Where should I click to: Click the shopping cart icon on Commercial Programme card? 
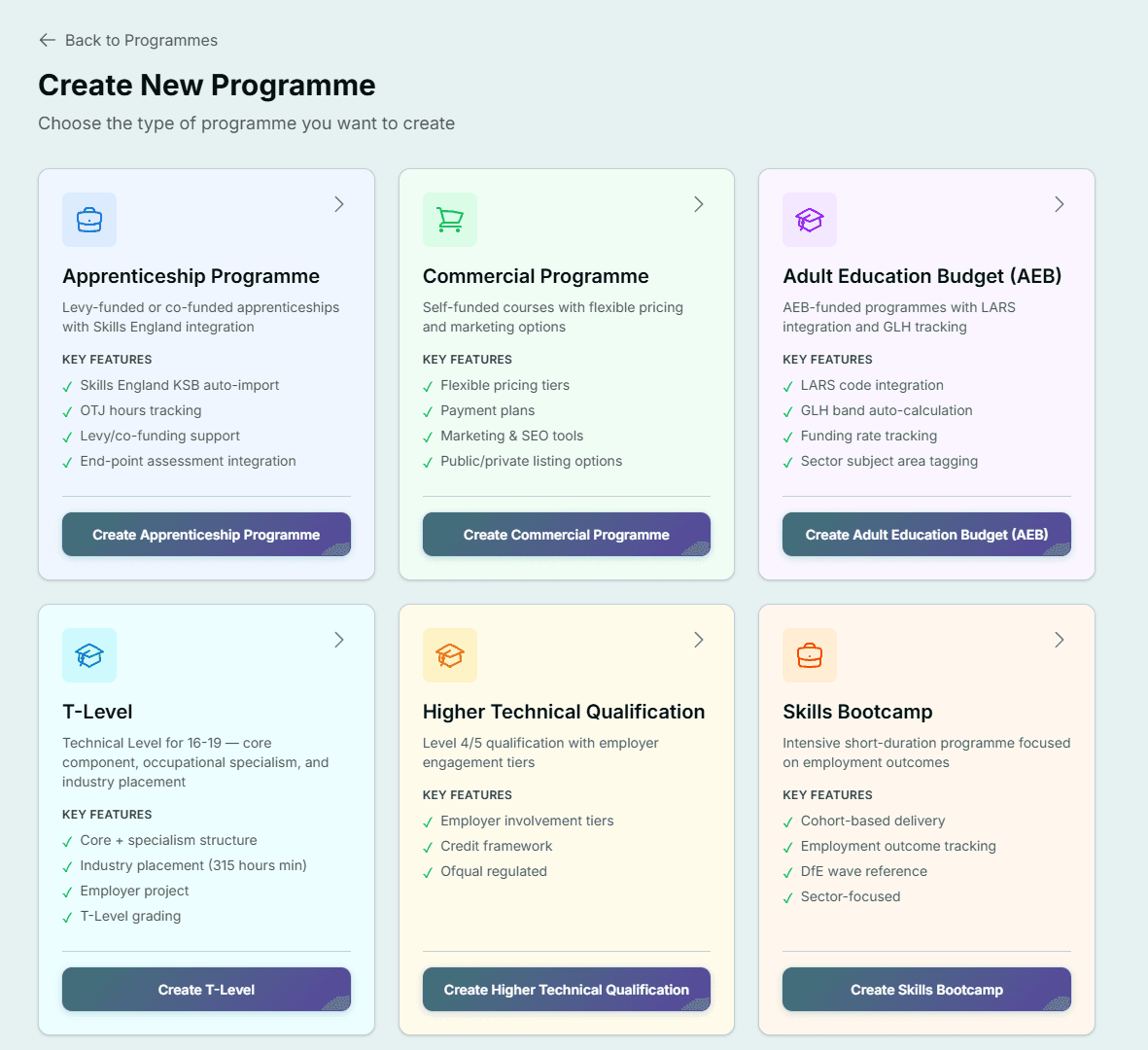pos(449,220)
